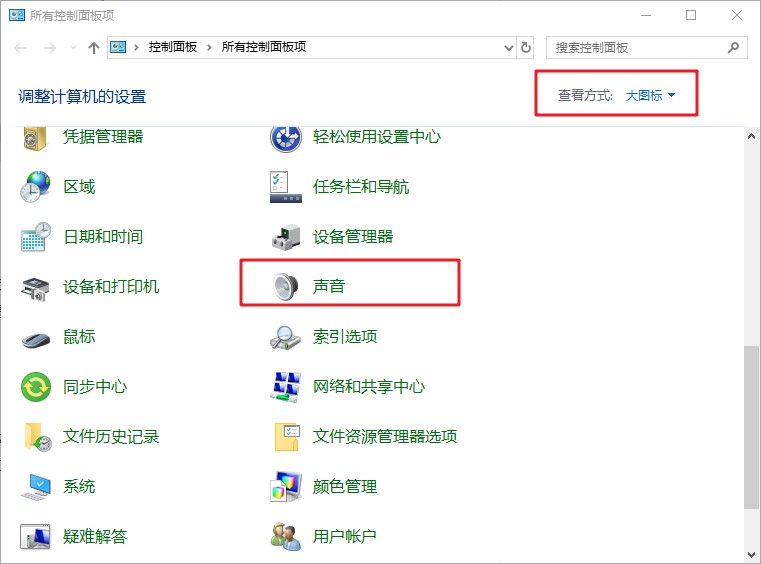Expand the address bar history dropdown
This screenshot has height=564, width=761.
[509, 48]
